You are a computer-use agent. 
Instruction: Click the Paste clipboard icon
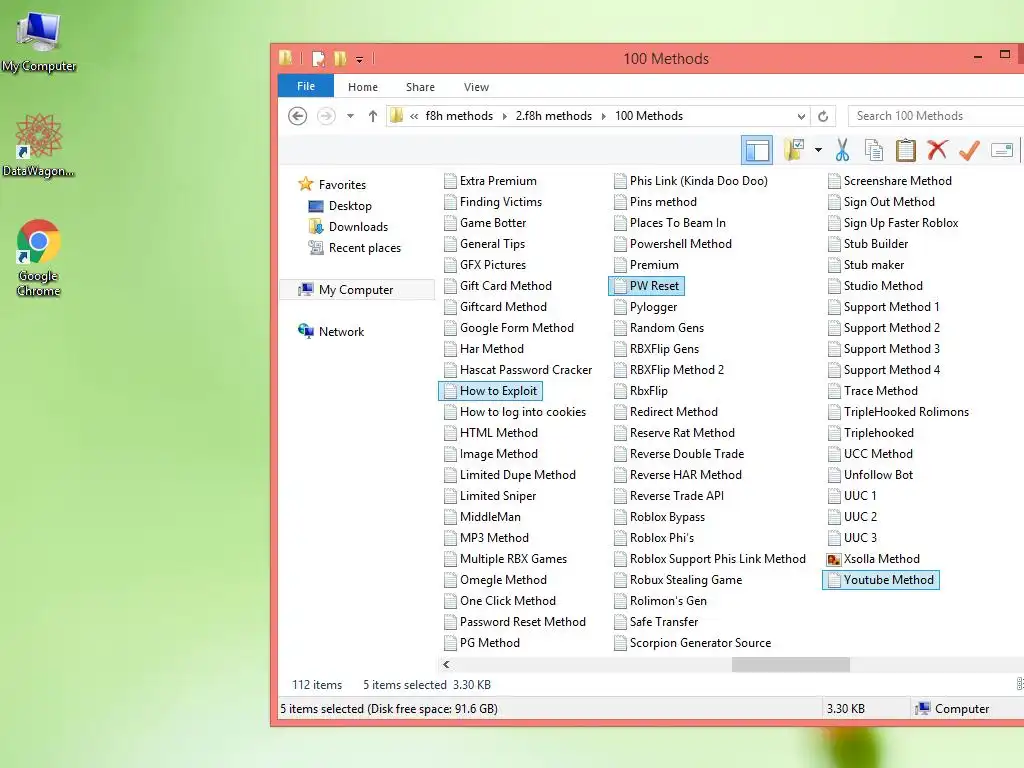906,150
